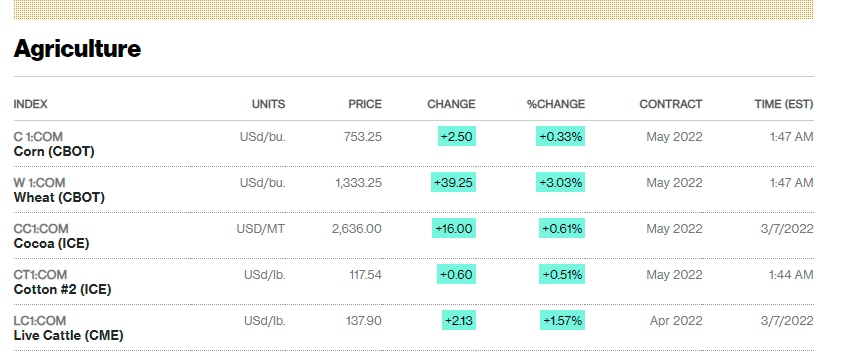The width and height of the screenshot is (856, 360).
Task: Click May 2022 contract in Cocoa row
Action: pos(674,228)
